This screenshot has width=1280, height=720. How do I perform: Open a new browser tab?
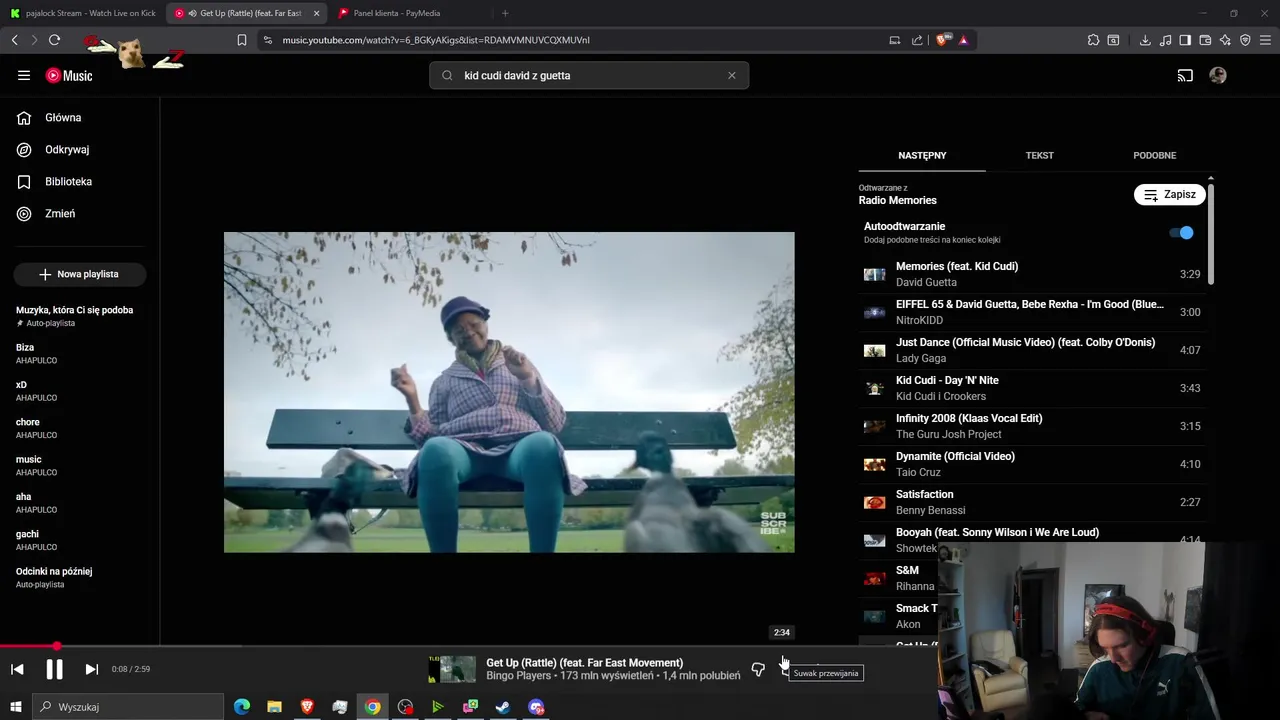505,13
